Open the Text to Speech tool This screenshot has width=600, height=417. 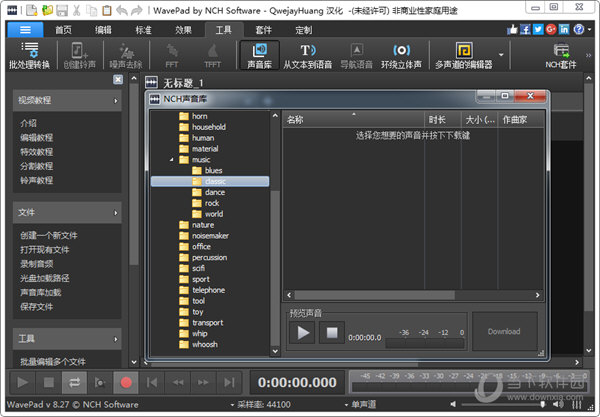click(x=308, y=56)
